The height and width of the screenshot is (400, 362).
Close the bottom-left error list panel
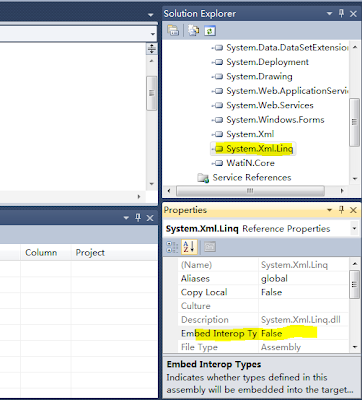(x=150, y=218)
